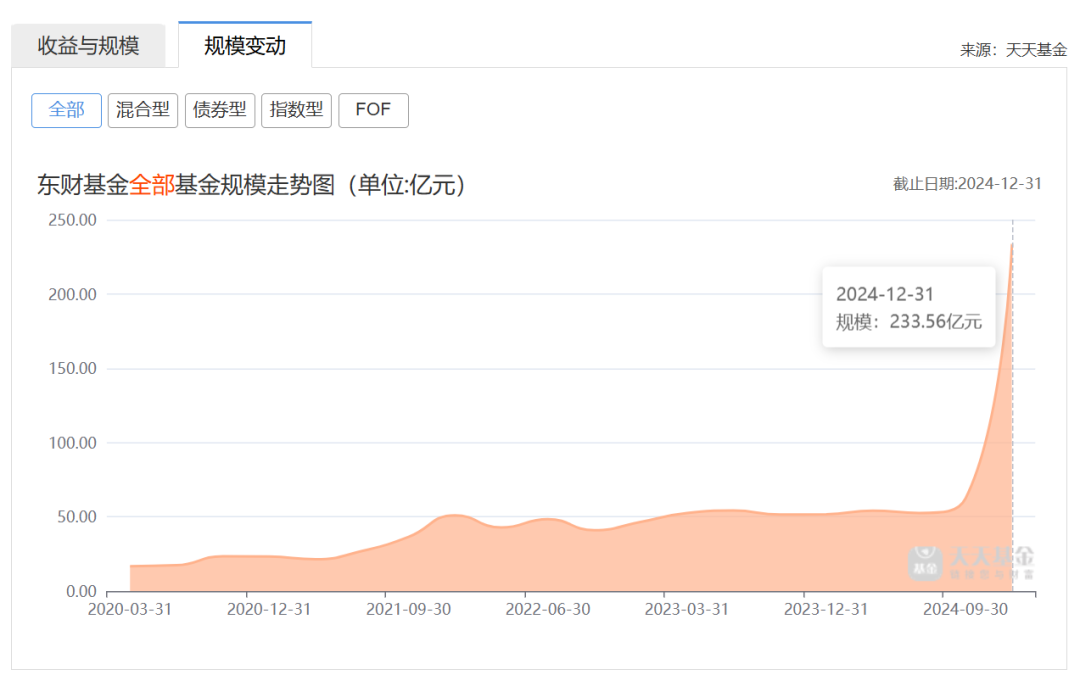Click the 2020-12-31 x-axis date

click(x=269, y=610)
